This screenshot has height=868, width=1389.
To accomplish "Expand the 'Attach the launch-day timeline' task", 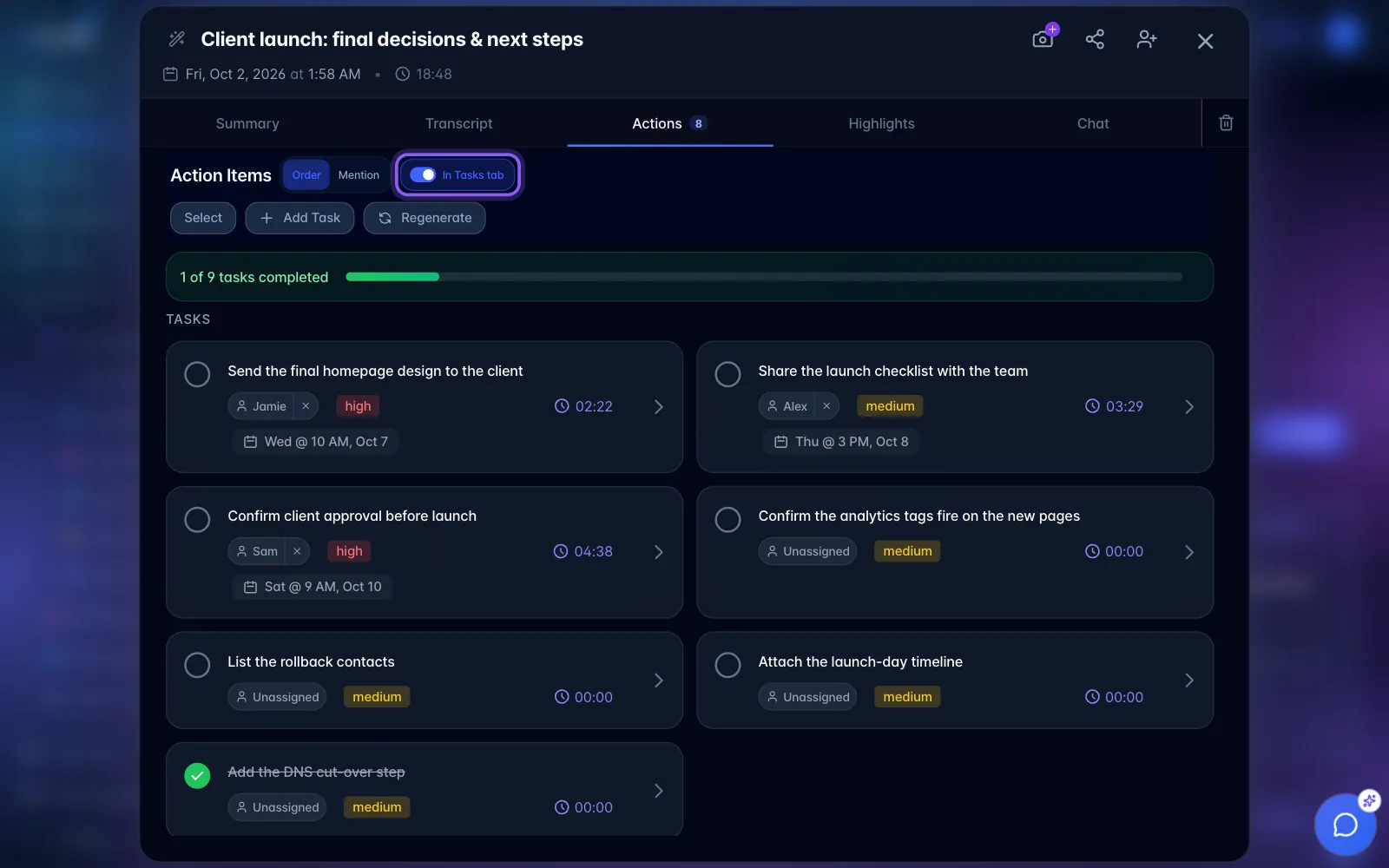I will [x=1189, y=681].
